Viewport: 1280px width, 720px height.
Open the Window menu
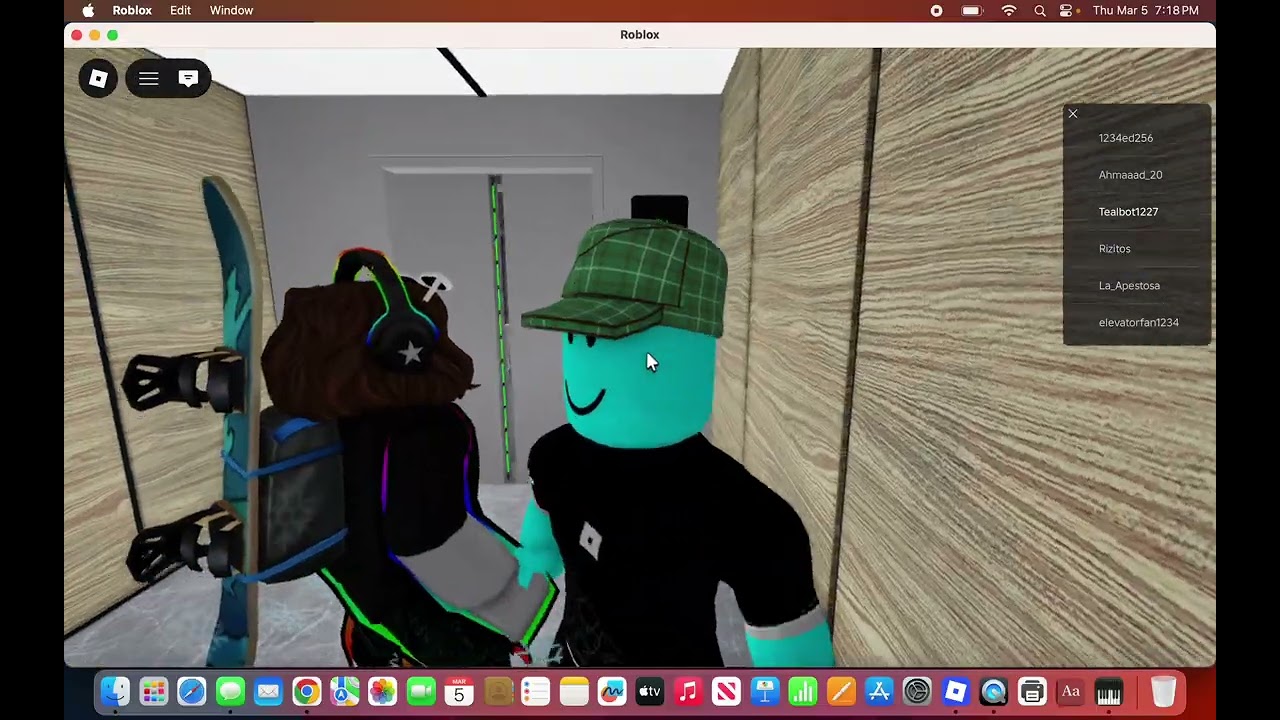point(231,10)
